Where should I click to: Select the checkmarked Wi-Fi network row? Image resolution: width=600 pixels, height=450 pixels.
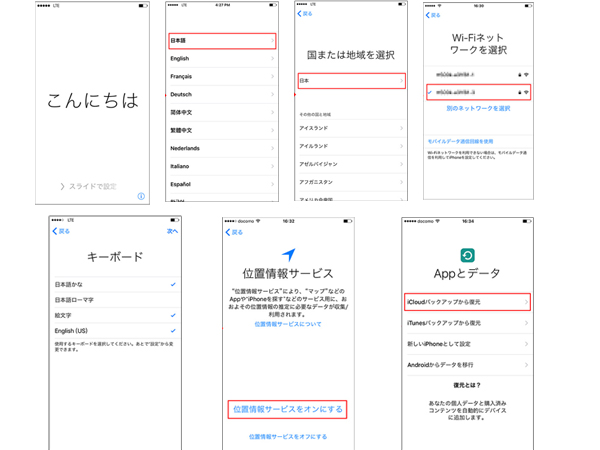[x=478, y=92]
